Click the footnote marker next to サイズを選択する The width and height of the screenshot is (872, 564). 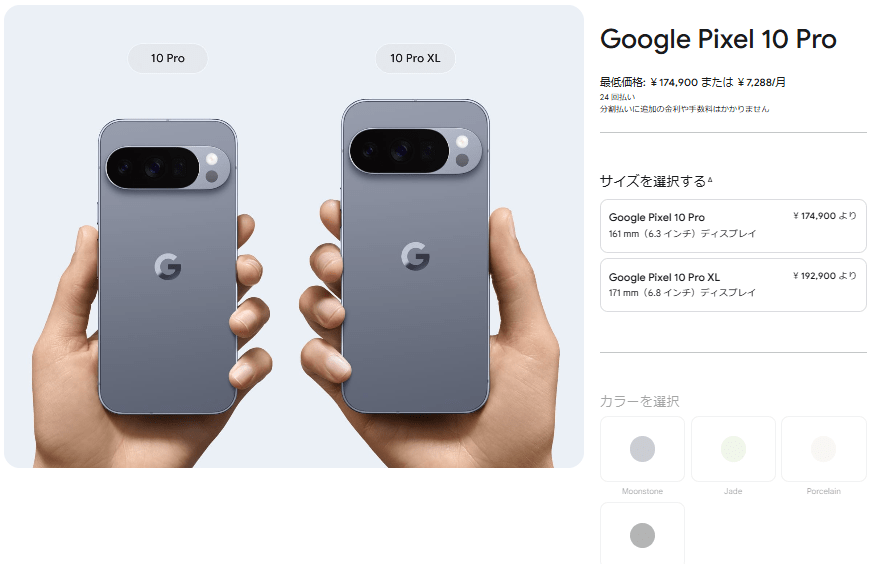click(710, 180)
